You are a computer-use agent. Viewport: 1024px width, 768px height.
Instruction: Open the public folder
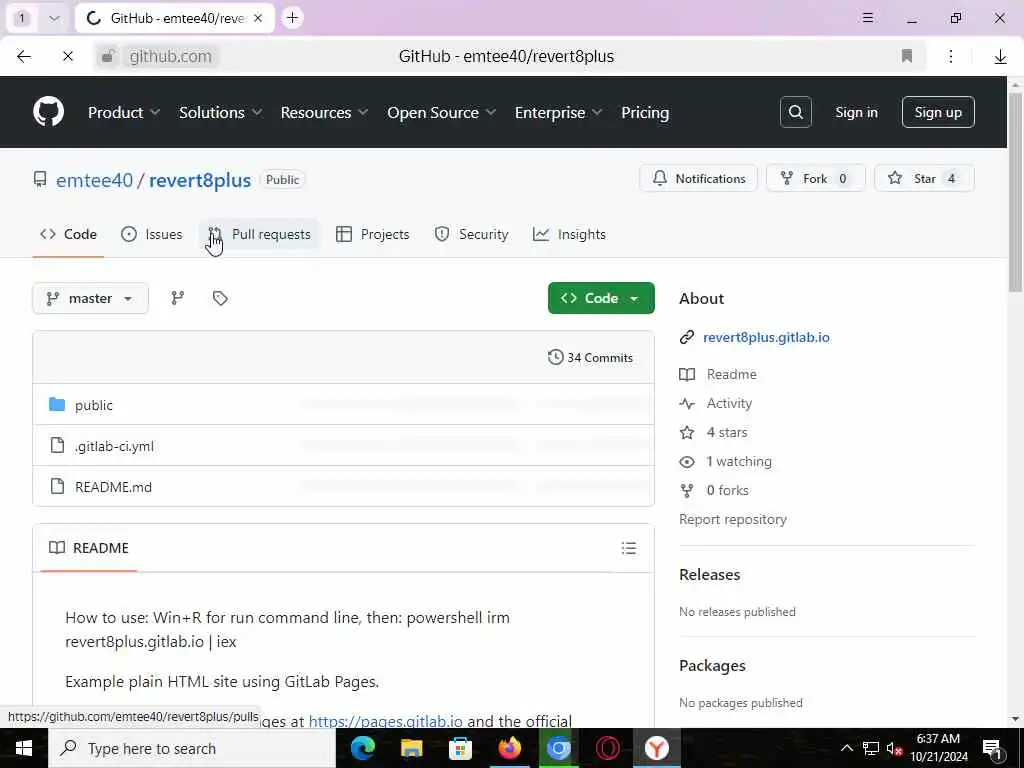[93, 406]
